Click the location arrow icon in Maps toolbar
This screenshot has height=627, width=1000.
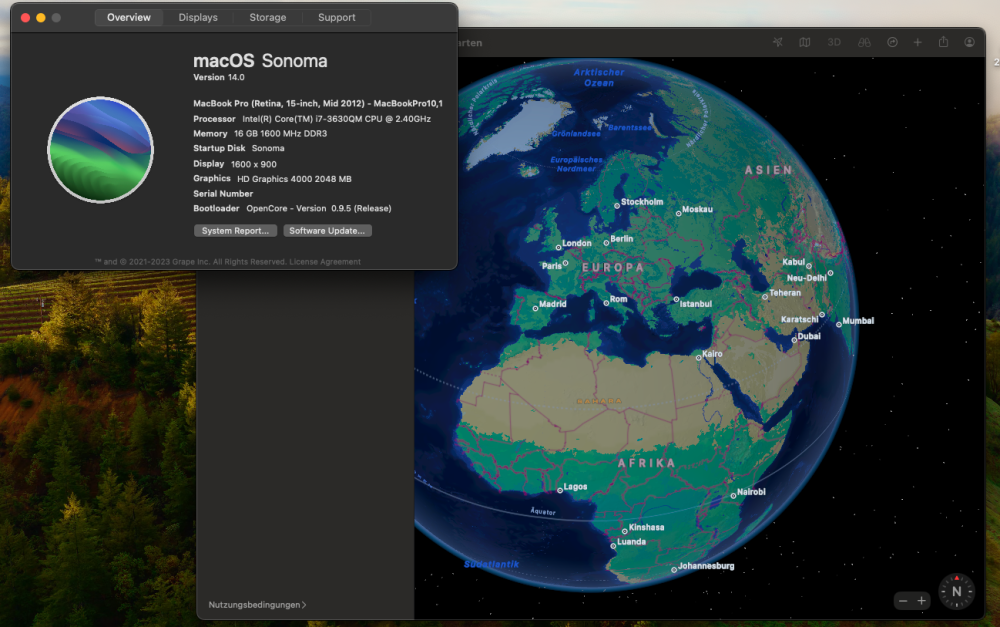tap(777, 42)
